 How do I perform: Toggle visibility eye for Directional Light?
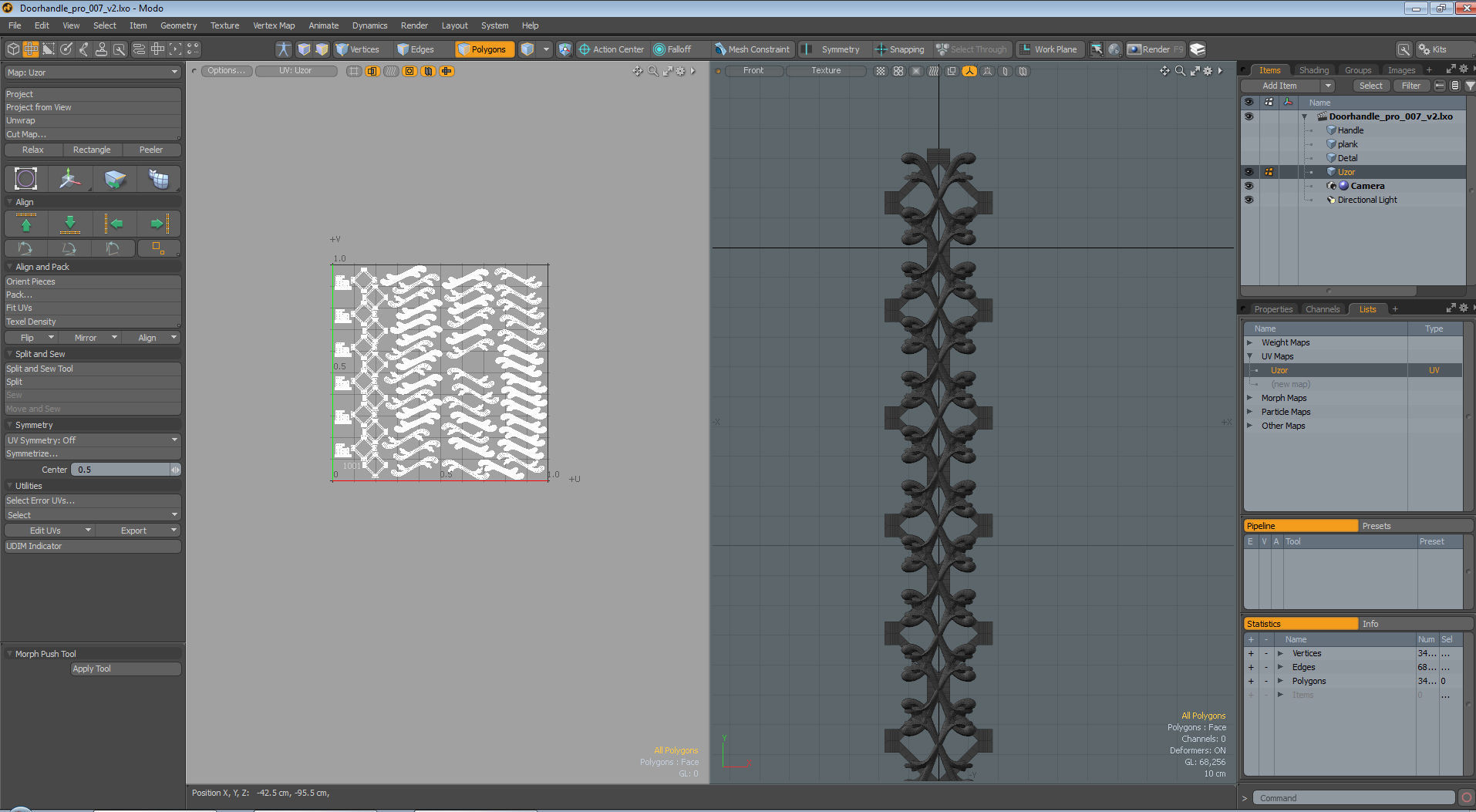coord(1249,200)
